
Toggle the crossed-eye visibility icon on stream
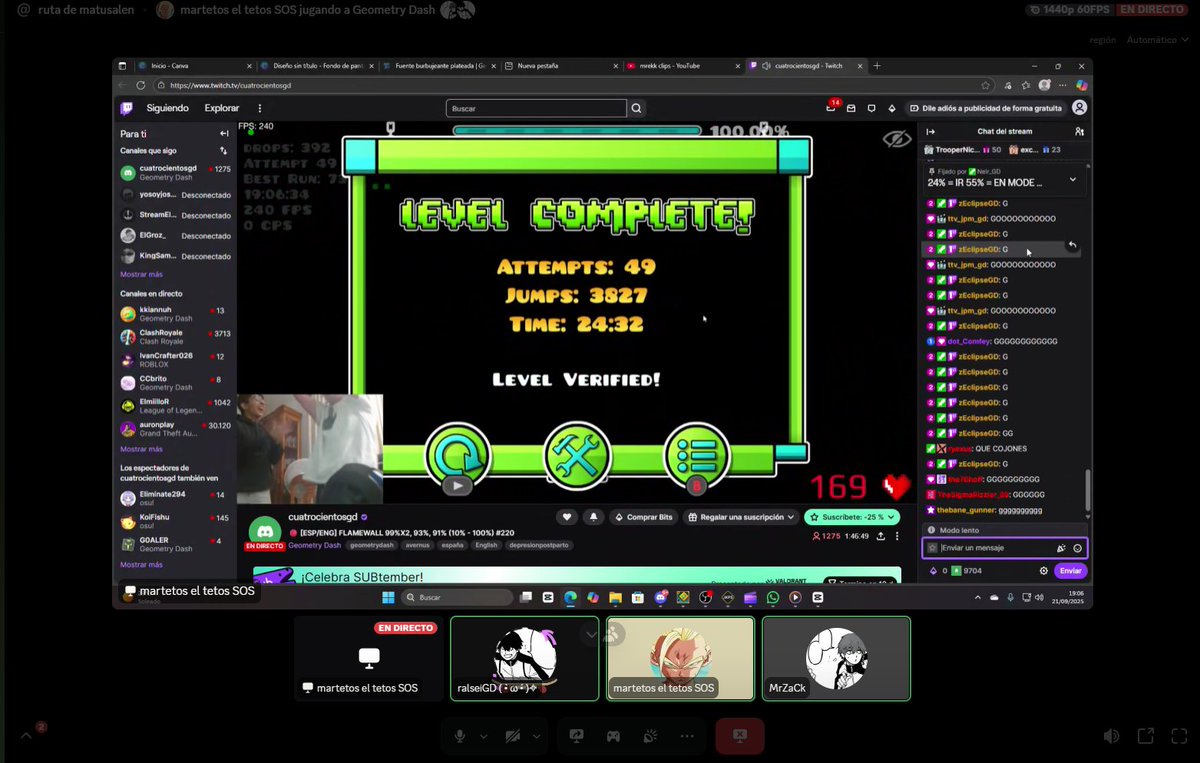point(896,139)
